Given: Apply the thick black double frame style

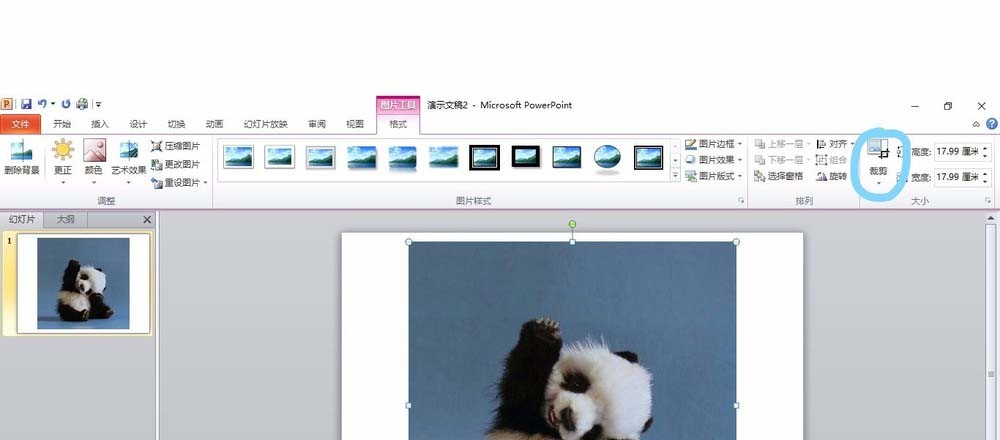Looking at the screenshot, I should coord(484,157).
